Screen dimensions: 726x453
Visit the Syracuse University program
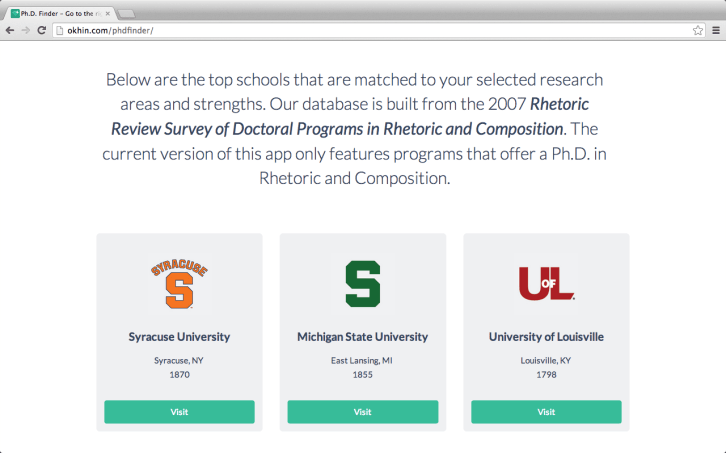coord(179,412)
